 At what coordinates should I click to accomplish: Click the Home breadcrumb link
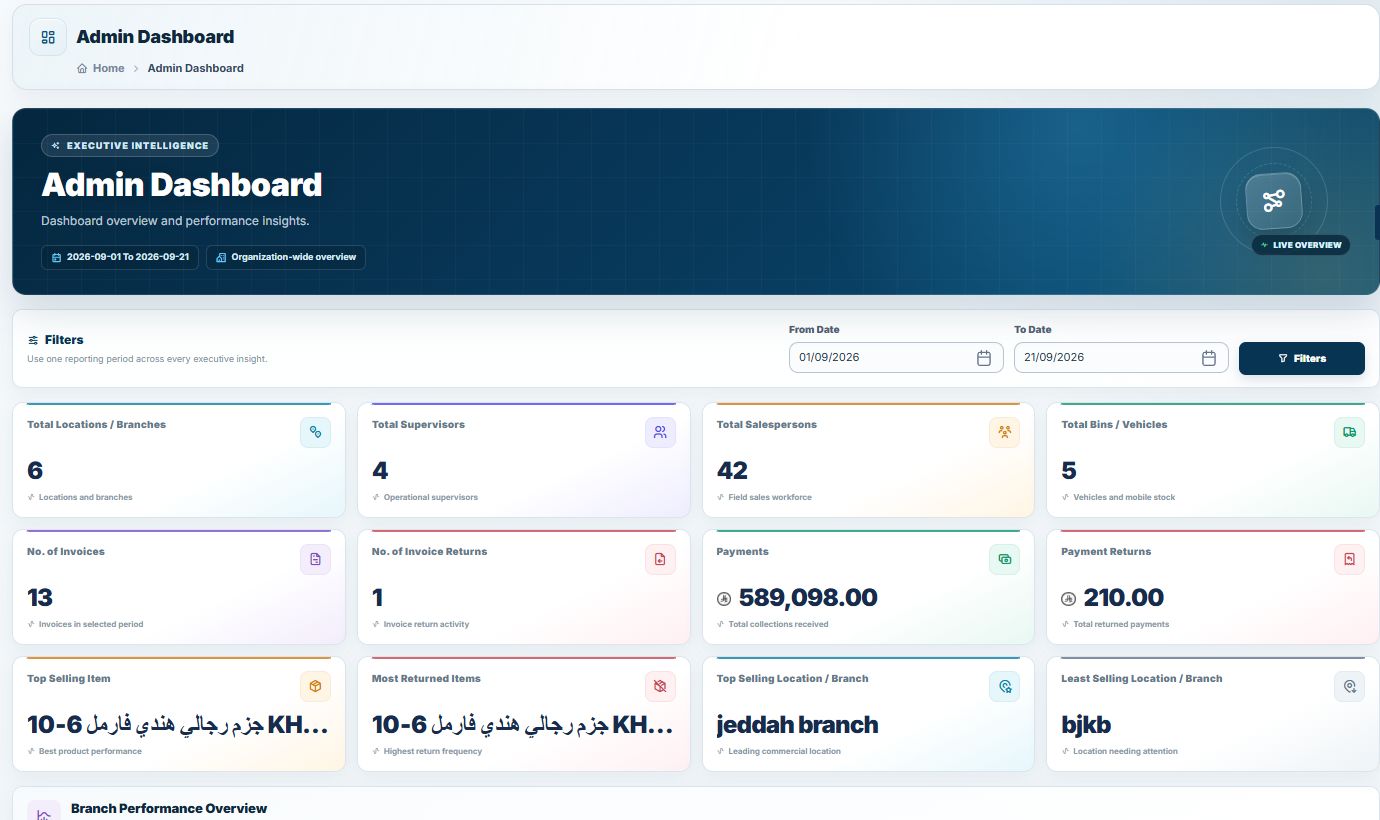[x=101, y=68]
